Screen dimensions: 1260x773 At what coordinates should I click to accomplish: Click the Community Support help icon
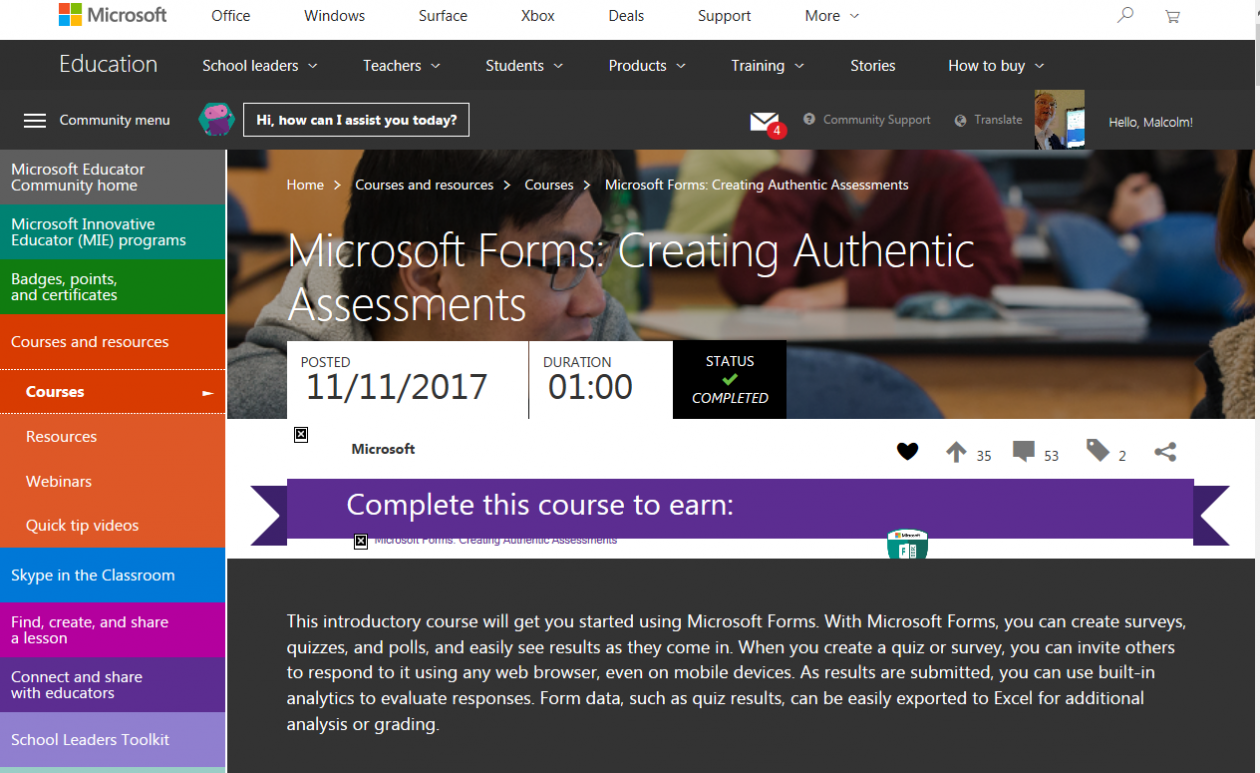pyautogui.click(x=809, y=120)
